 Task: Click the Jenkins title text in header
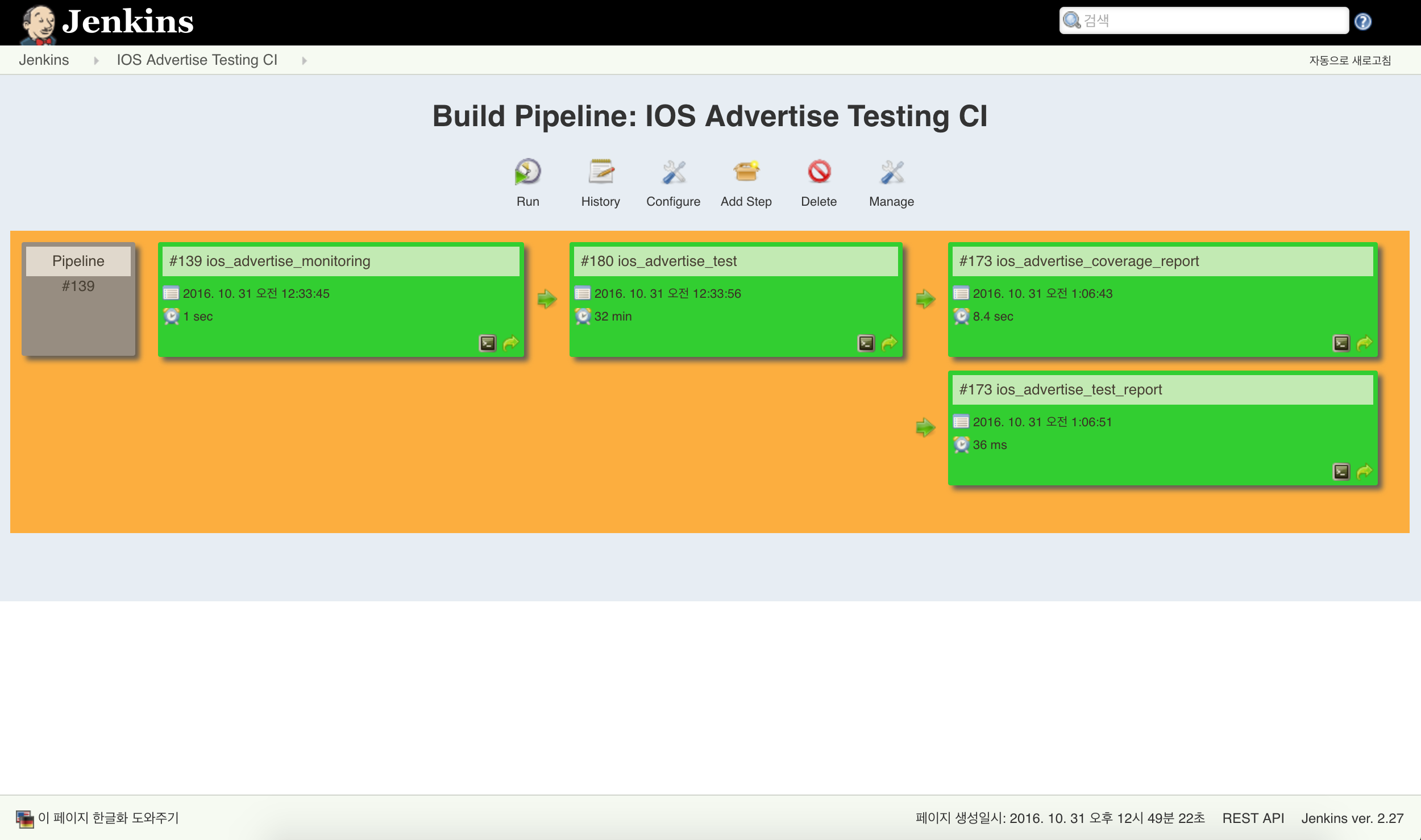128,22
